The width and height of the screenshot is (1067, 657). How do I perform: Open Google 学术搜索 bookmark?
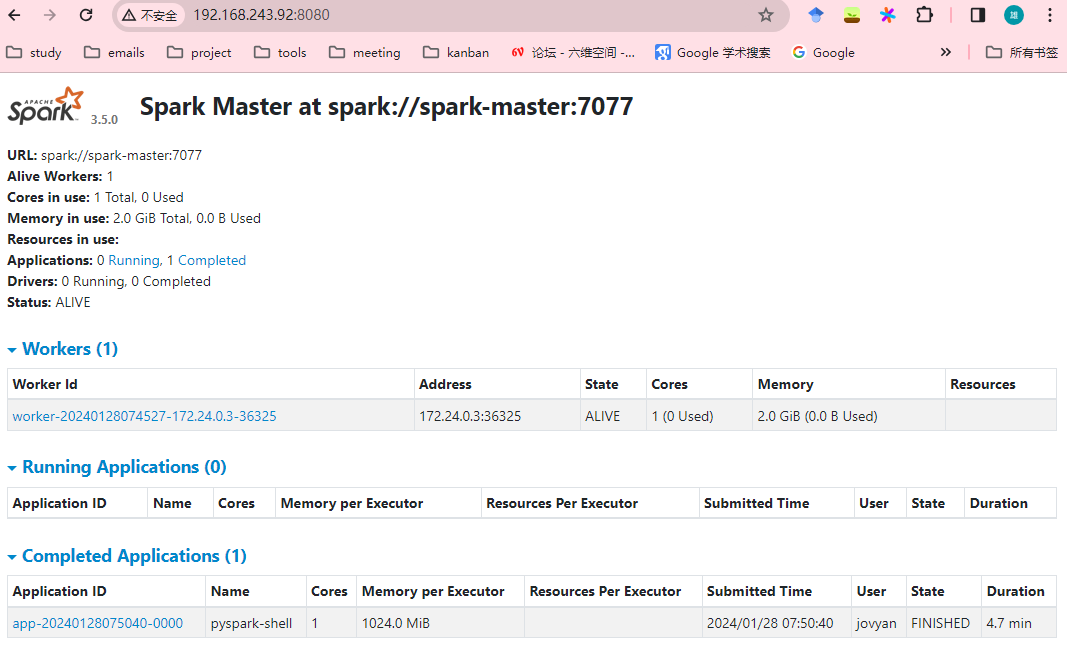(x=713, y=52)
